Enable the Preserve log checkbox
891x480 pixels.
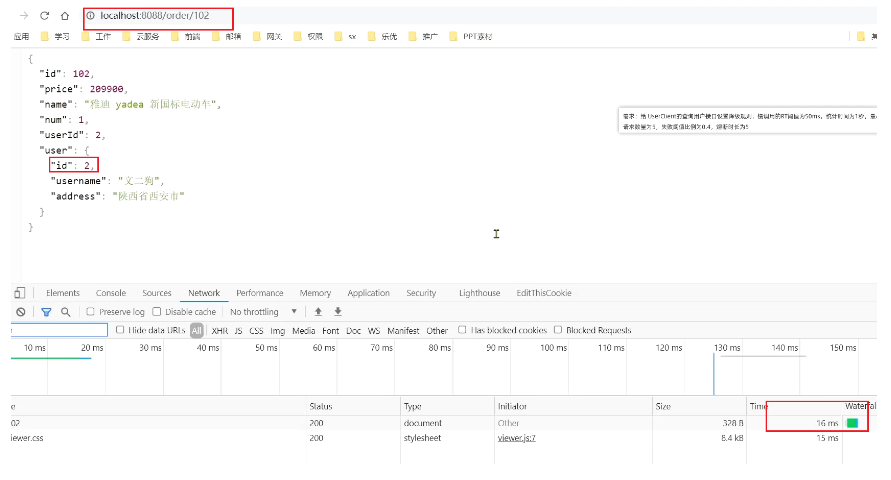tap(91, 312)
